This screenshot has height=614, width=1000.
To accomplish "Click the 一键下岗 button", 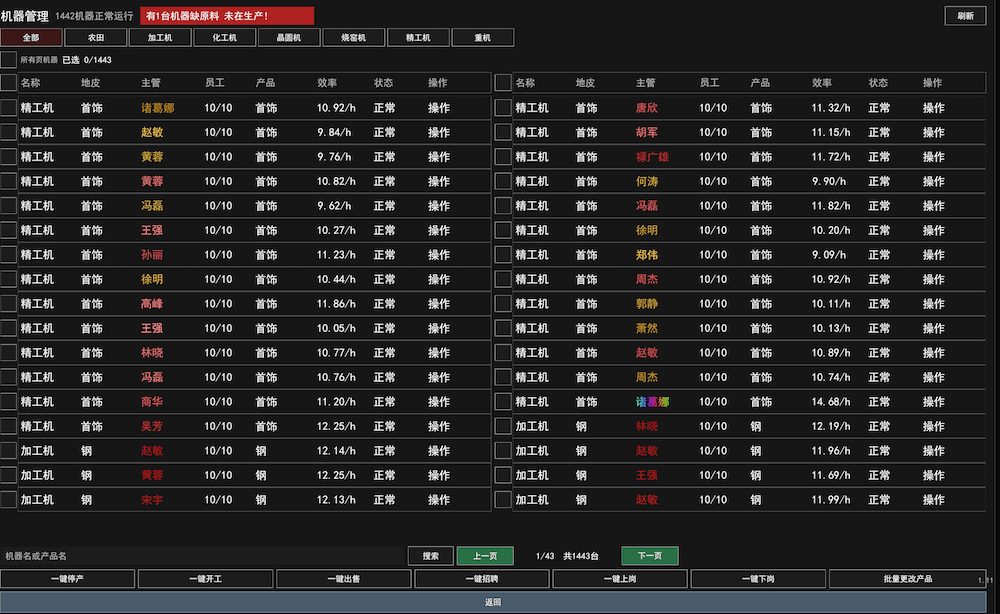I will pyautogui.click(x=758, y=579).
